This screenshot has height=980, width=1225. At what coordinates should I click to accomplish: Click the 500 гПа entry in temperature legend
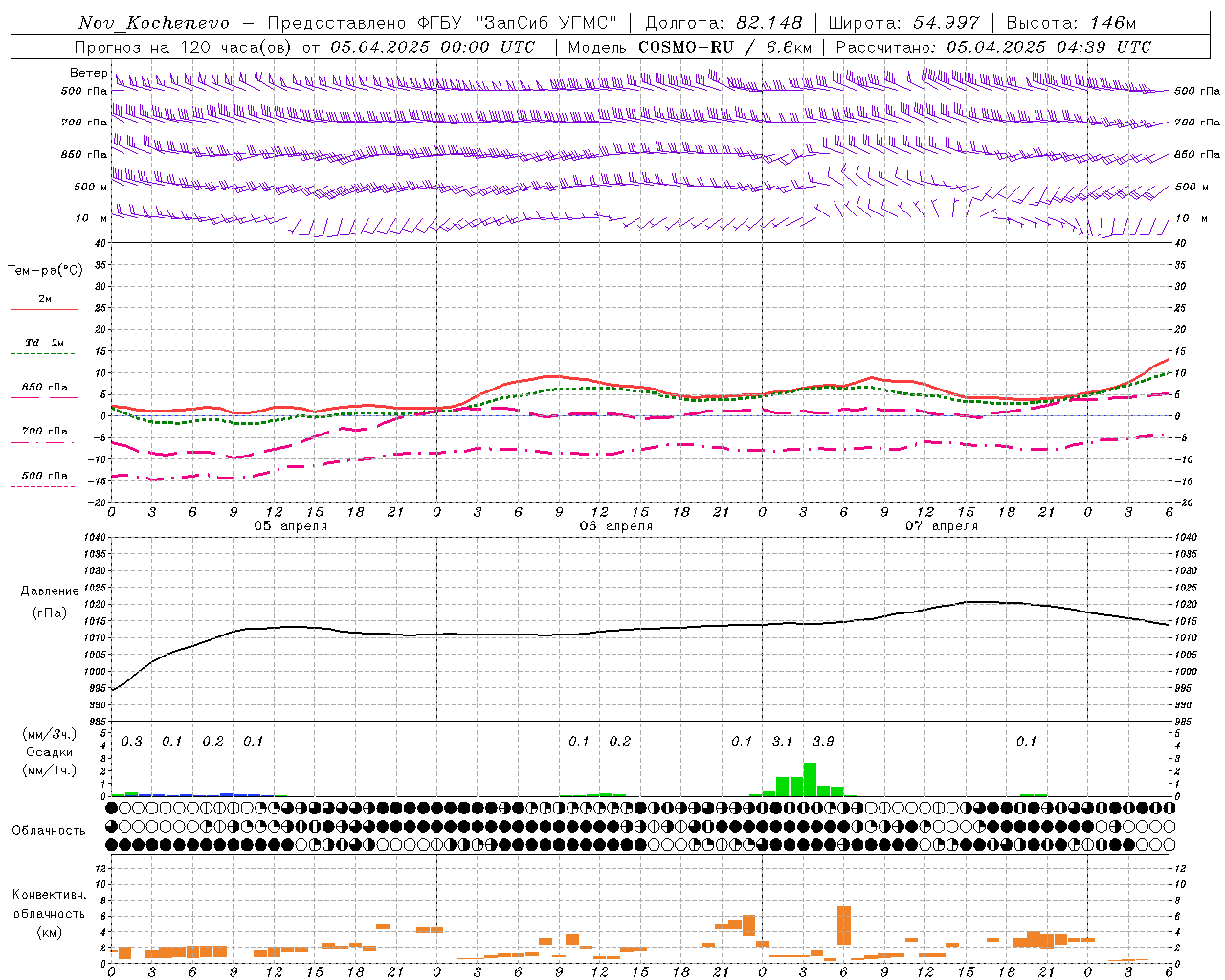pyautogui.click(x=44, y=479)
